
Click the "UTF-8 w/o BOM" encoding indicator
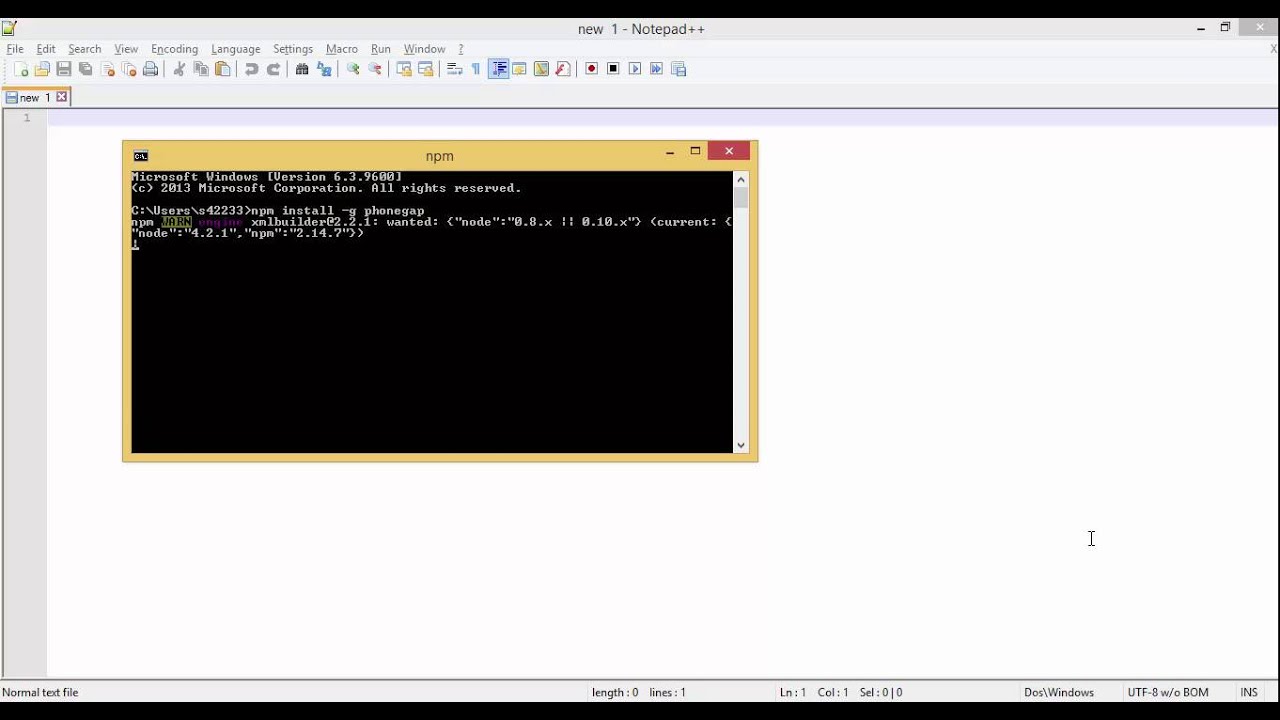(1168, 692)
